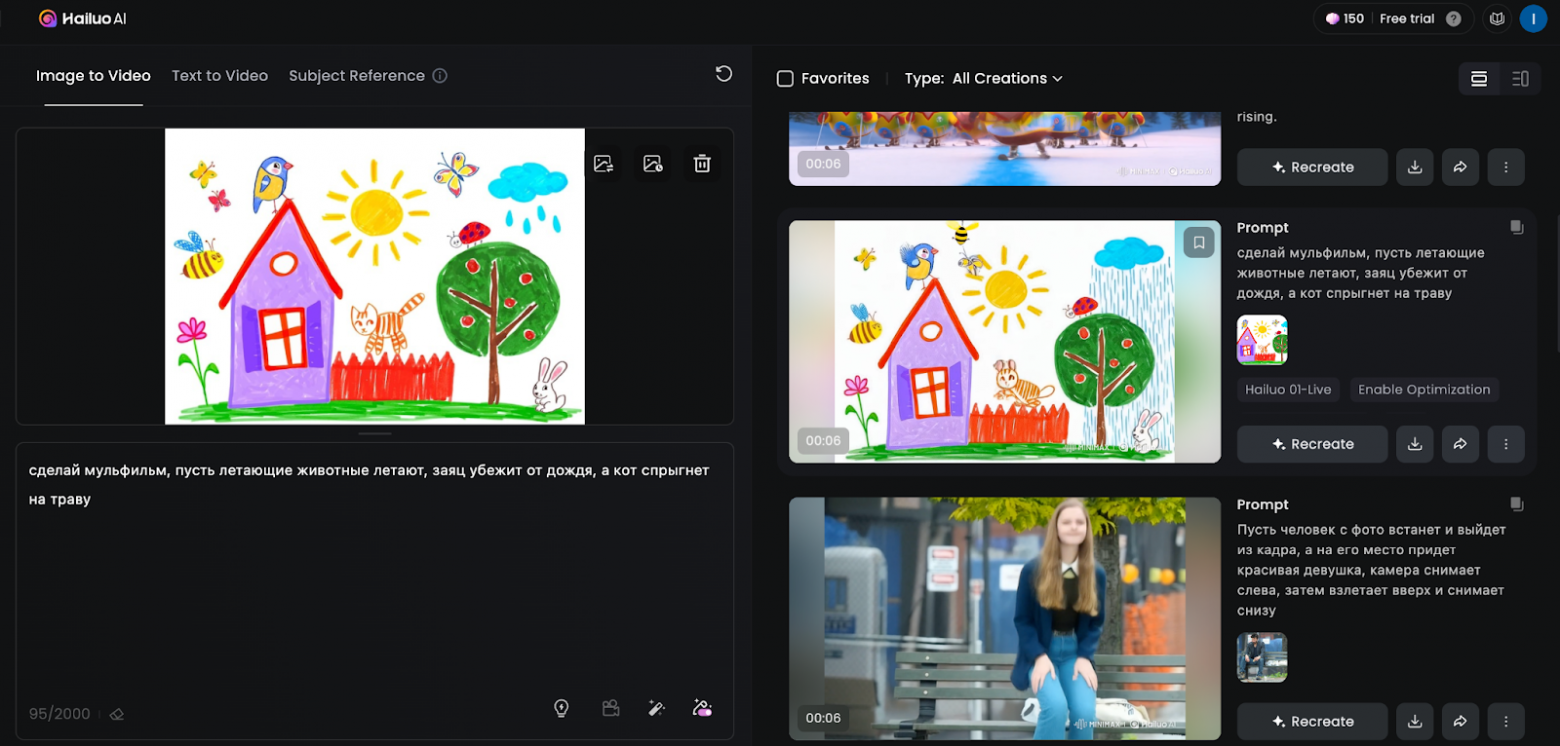Open the lightbulb prompt ideas icon
Image resolution: width=1560 pixels, height=746 pixels.
(x=561, y=708)
